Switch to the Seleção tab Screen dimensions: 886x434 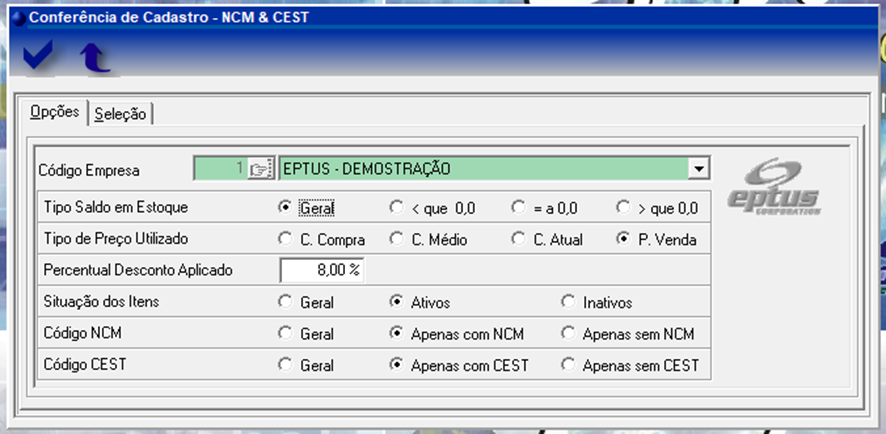120,114
